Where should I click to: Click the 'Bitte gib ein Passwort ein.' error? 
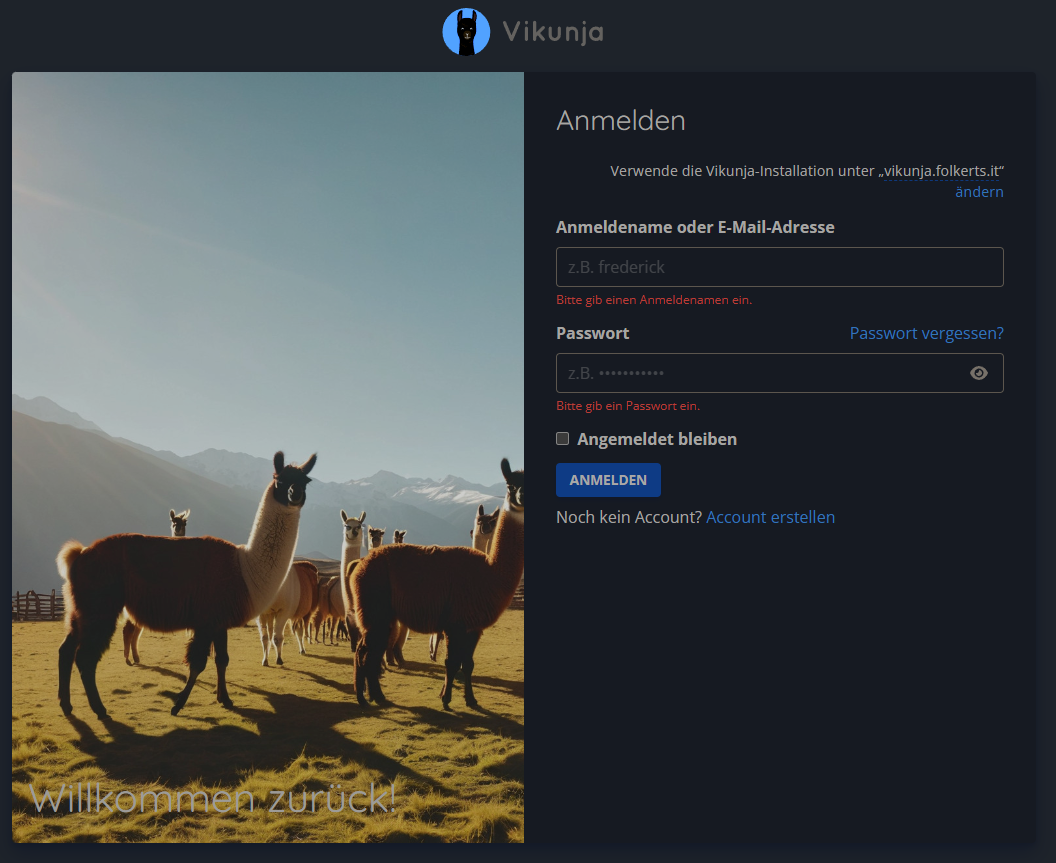(x=628, y=406)
